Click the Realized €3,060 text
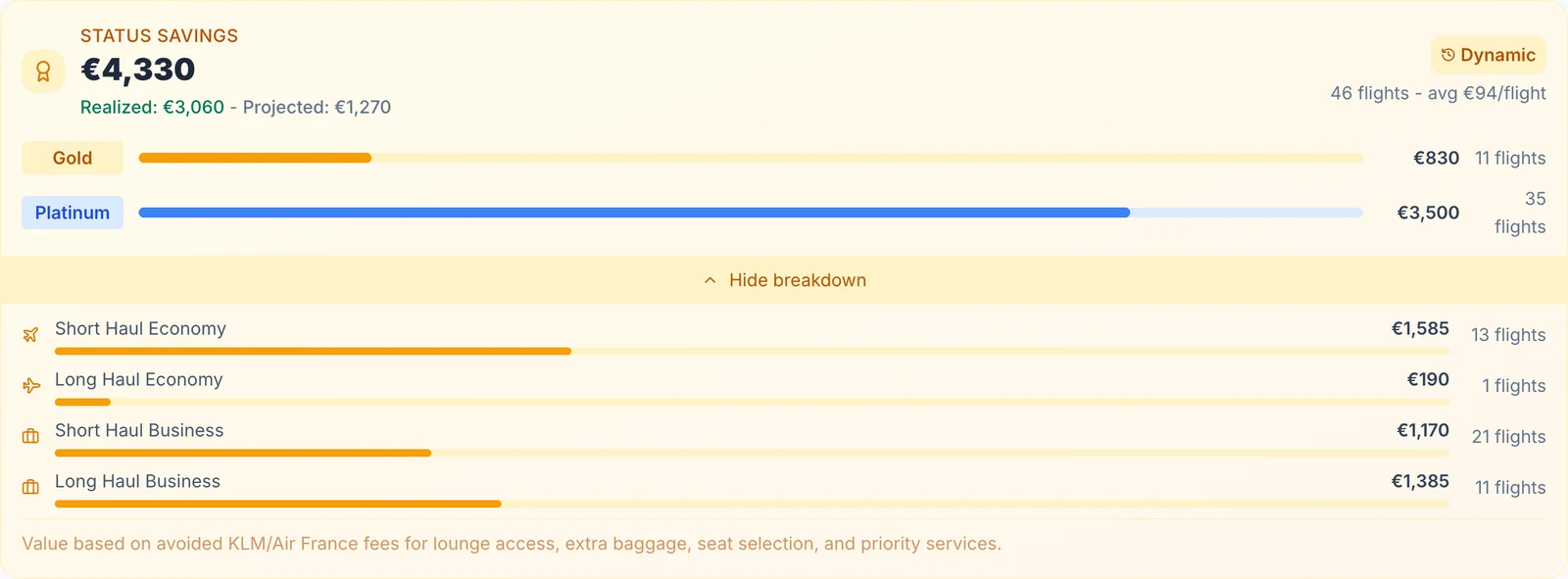1568x579 pixels. point(152,107)
